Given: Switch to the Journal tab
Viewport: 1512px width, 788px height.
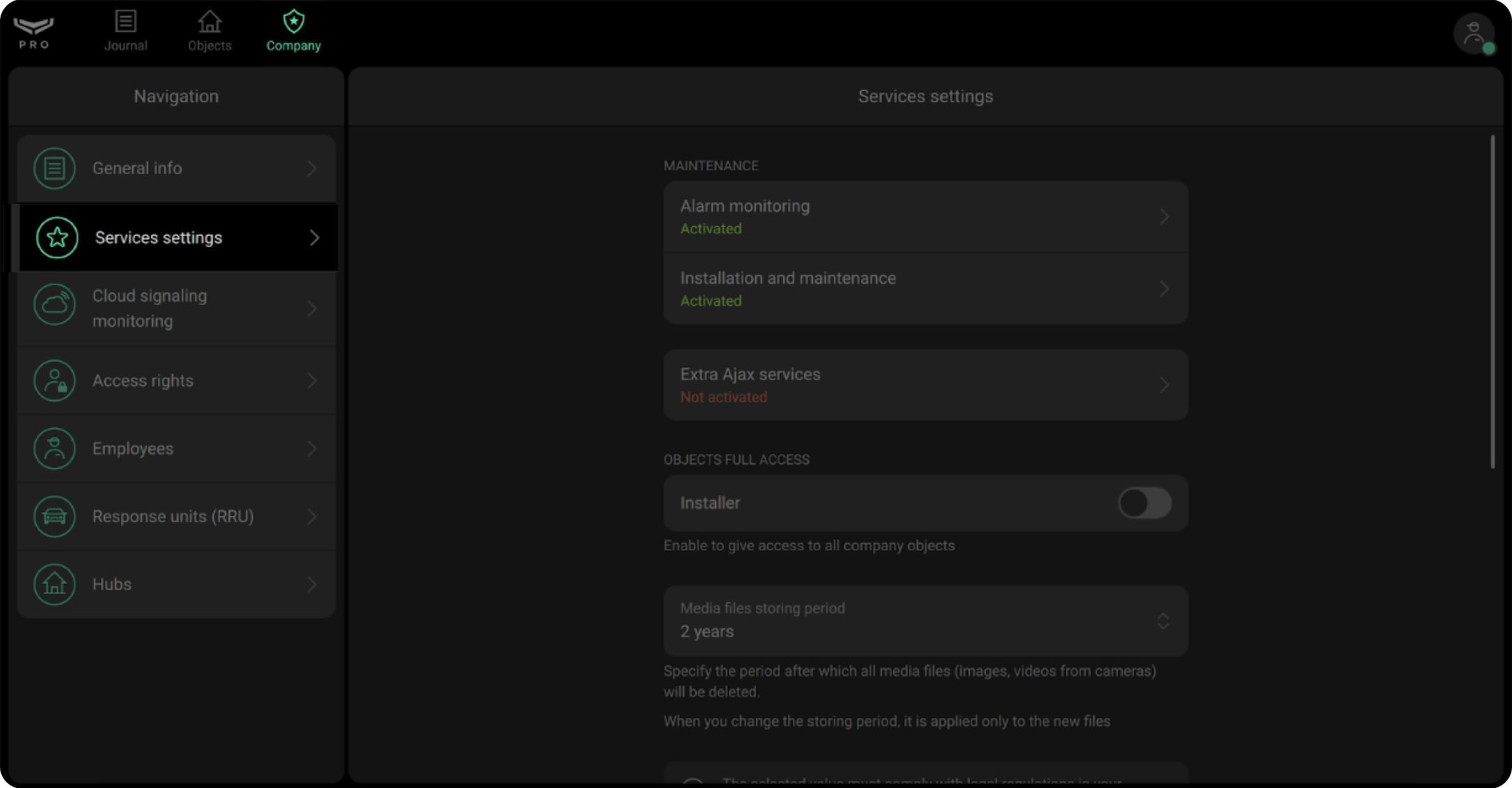Looking at the screenshot, I should (x=125, y=31).
